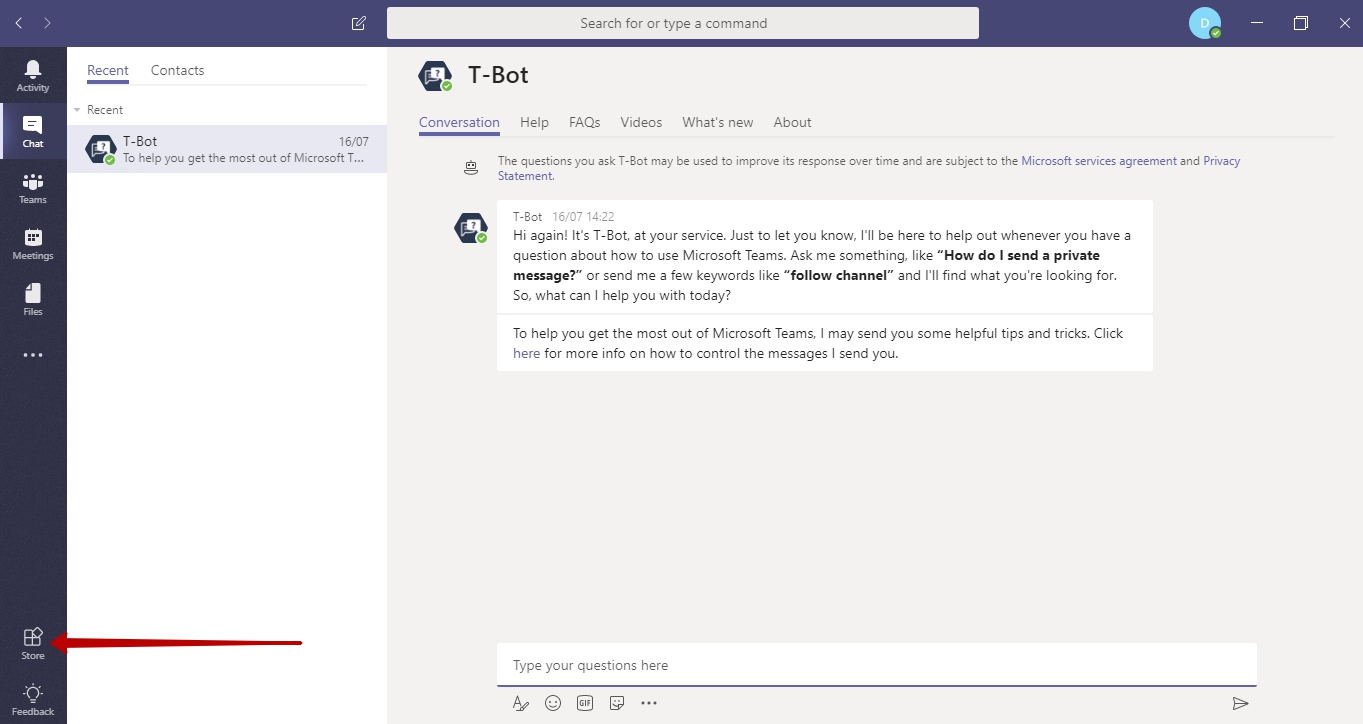Open the Sticker picker icon
The height and width of the screenshot is (724, 1363).
coord(617,703)
